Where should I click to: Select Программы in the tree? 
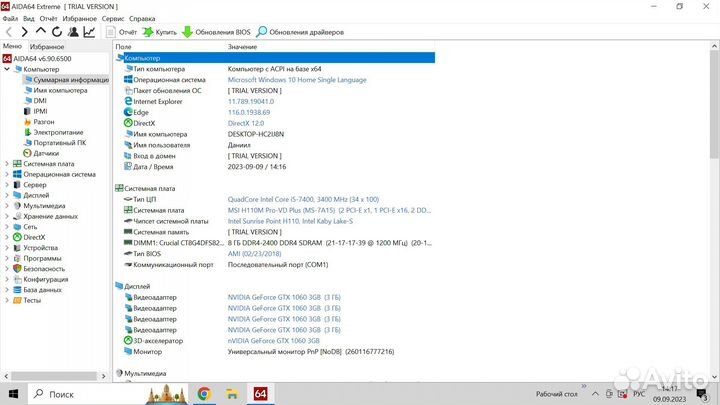pos(42,259)
